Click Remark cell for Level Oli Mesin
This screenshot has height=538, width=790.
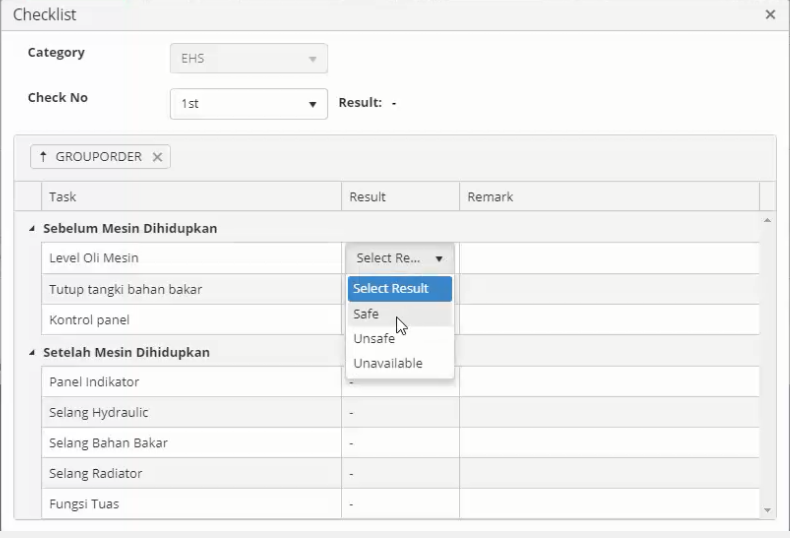608,258
